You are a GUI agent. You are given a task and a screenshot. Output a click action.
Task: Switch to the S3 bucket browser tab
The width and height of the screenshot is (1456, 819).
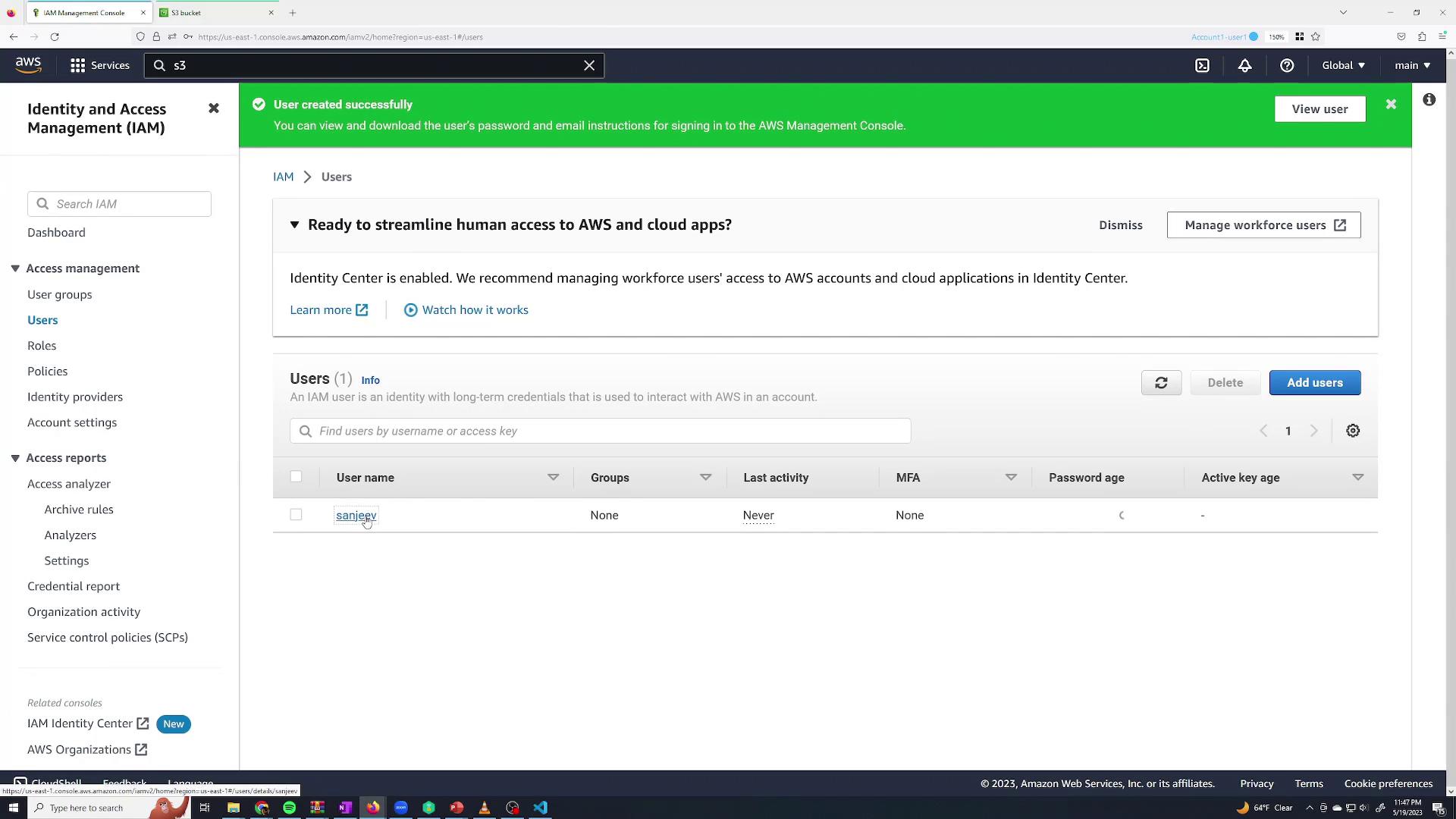212,13
